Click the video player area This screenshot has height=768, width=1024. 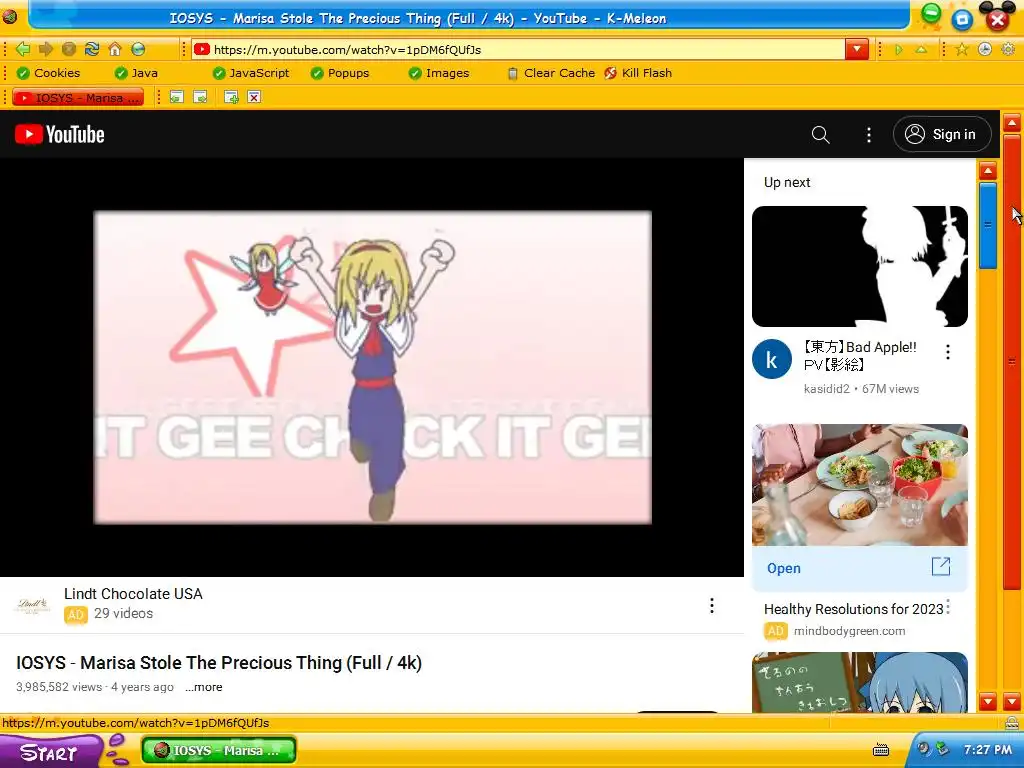(x=372, y=367)
